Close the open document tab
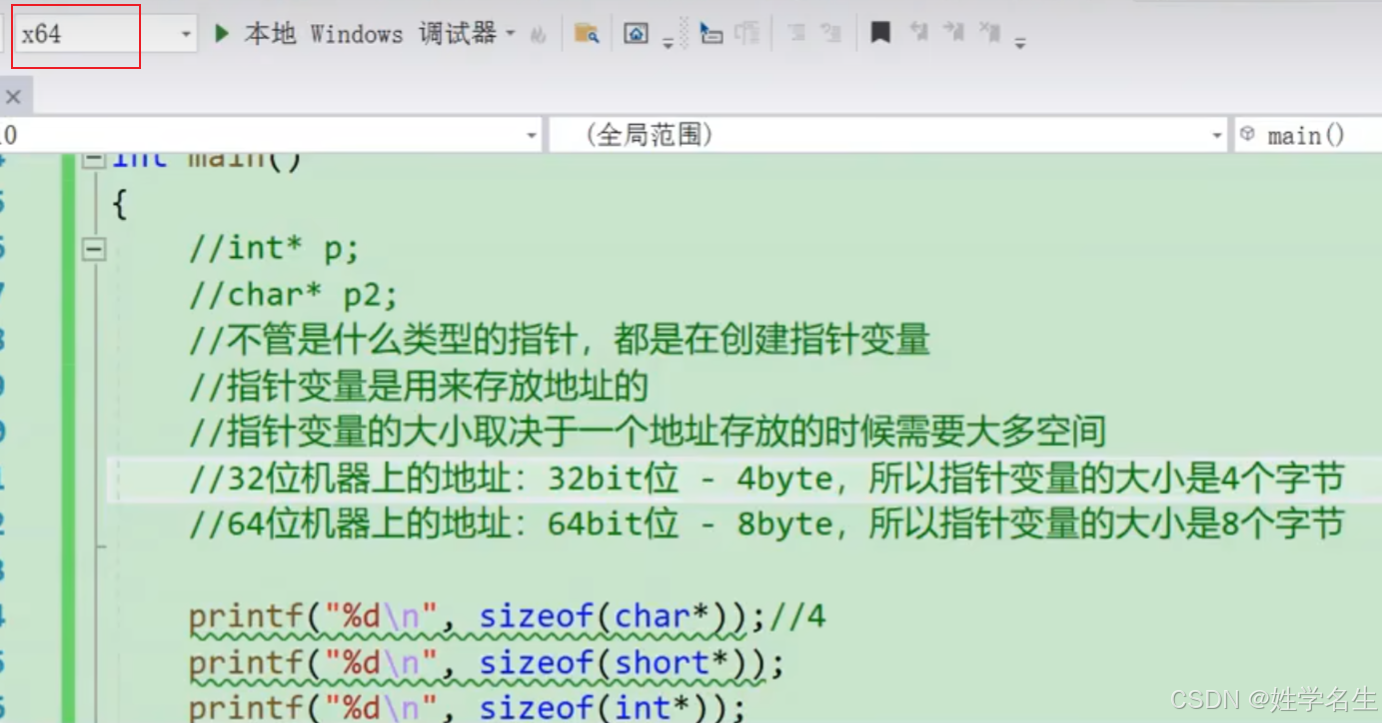 tap(13, 97)
